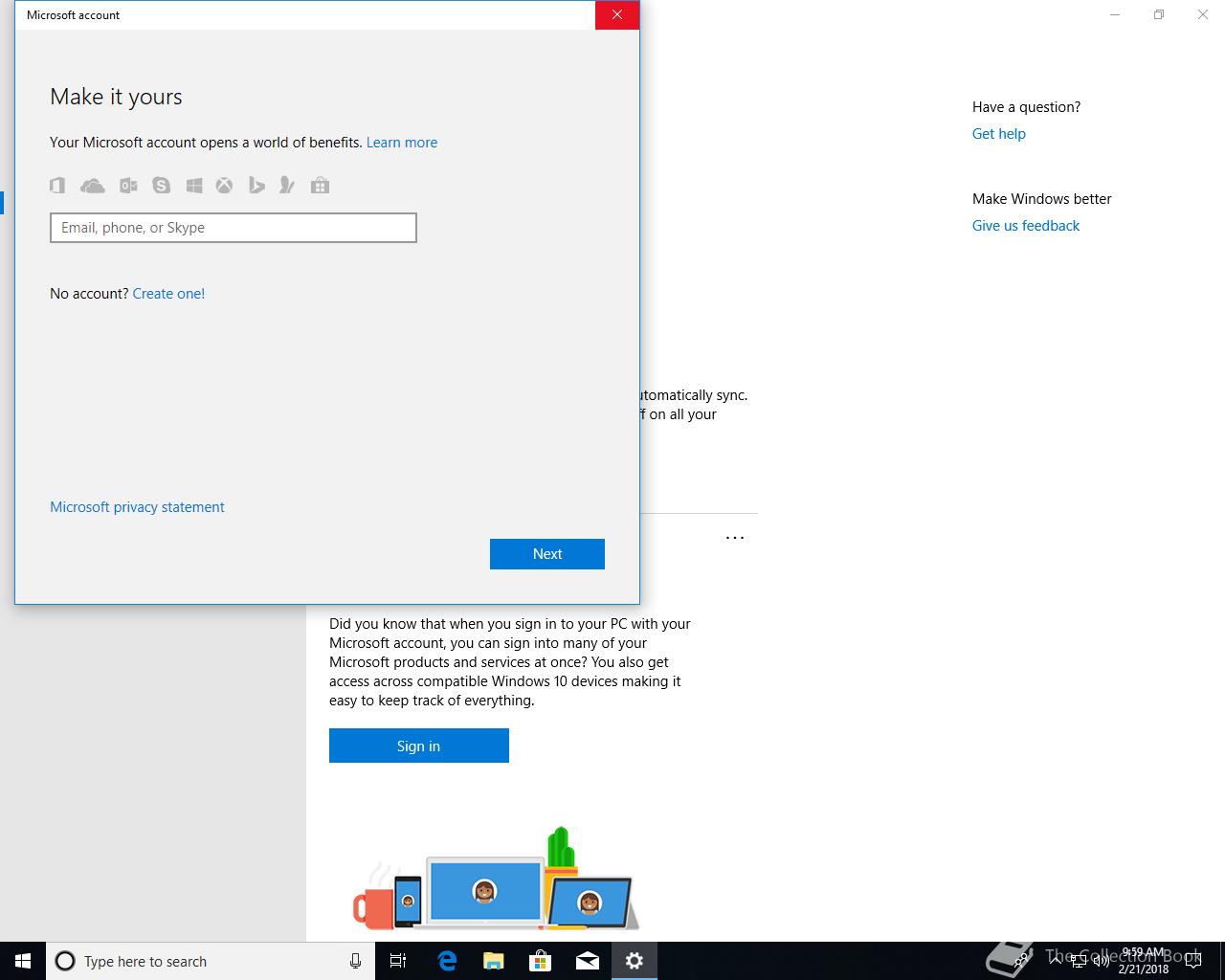Click the Sign in button in Settings
This screenshot has height=980, width=1225.
419,746
